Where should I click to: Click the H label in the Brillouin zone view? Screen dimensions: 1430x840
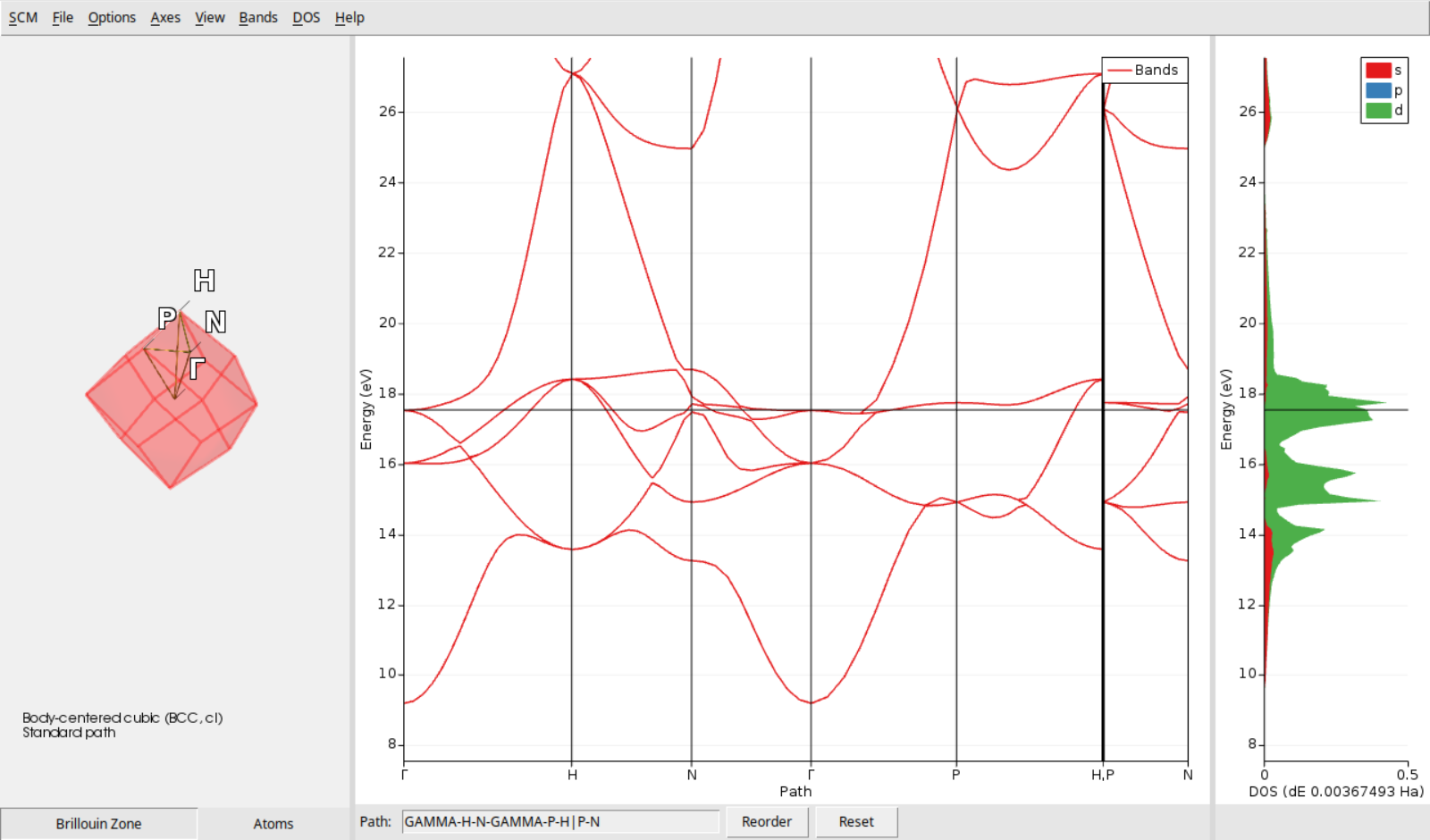click(x=203, y=281)
